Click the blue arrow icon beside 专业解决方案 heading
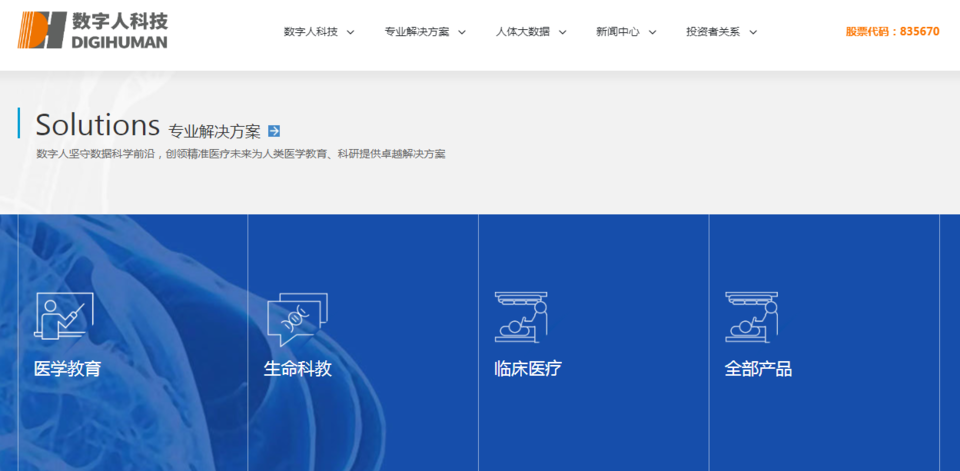 274,131
